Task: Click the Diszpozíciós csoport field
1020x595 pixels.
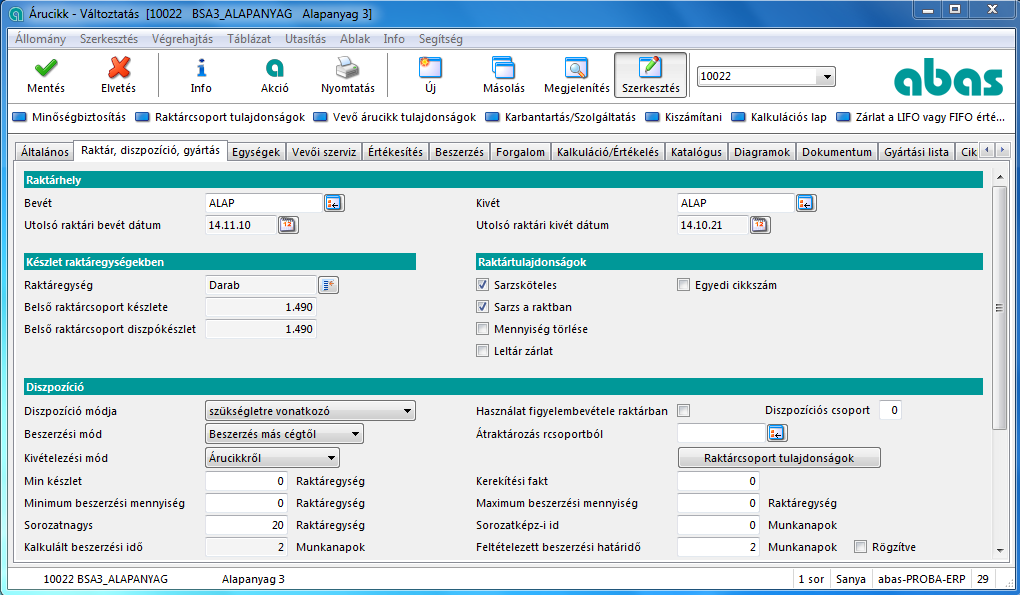Action: [890, 410]
